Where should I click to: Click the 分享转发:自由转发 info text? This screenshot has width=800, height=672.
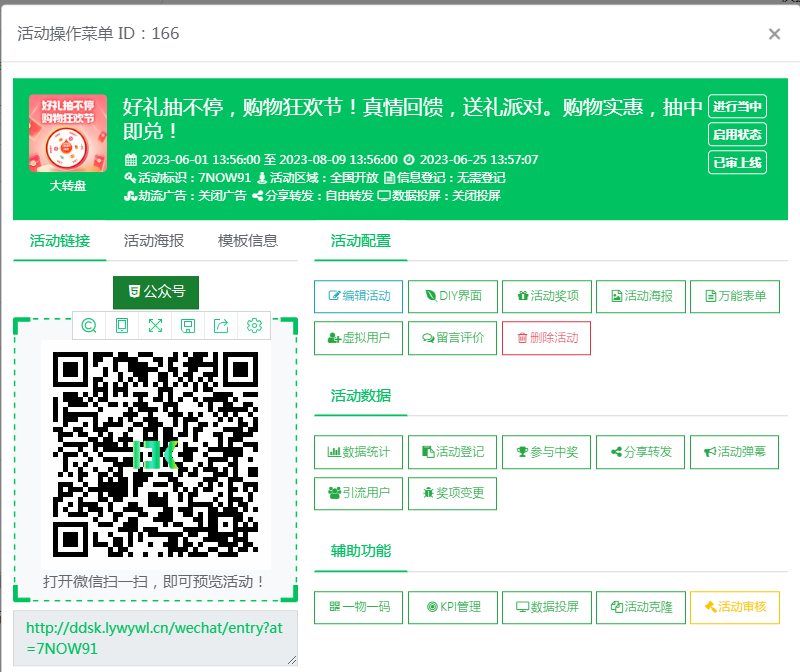(313, 196)
